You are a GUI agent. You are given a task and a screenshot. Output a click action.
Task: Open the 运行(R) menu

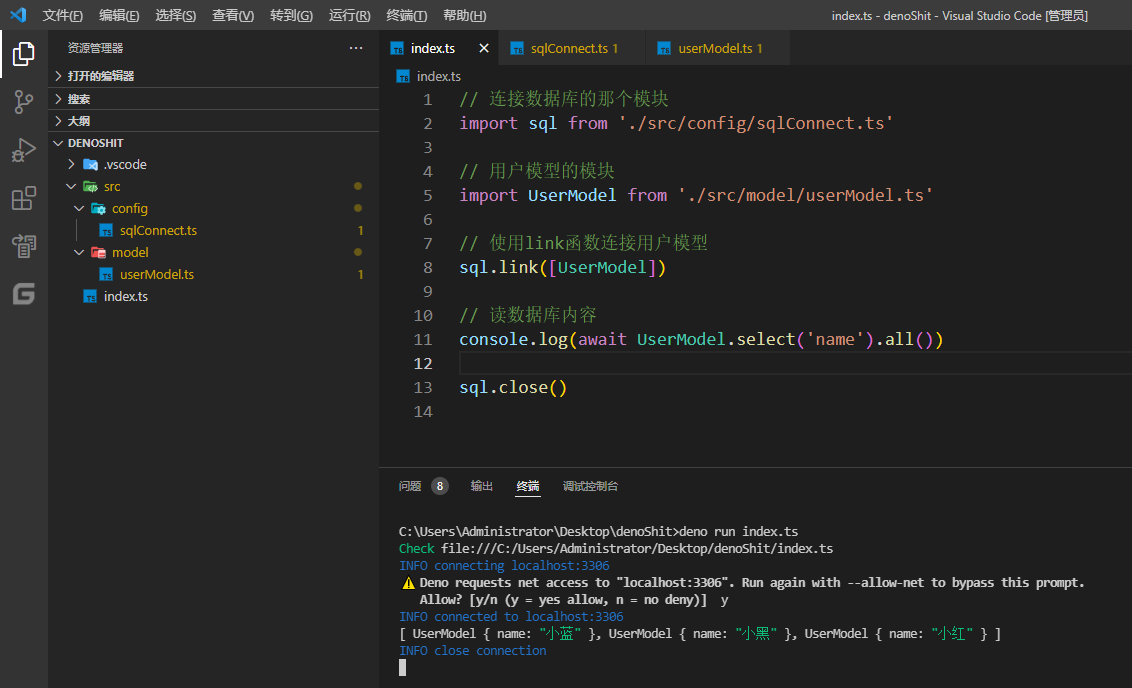tap(349, 15)
